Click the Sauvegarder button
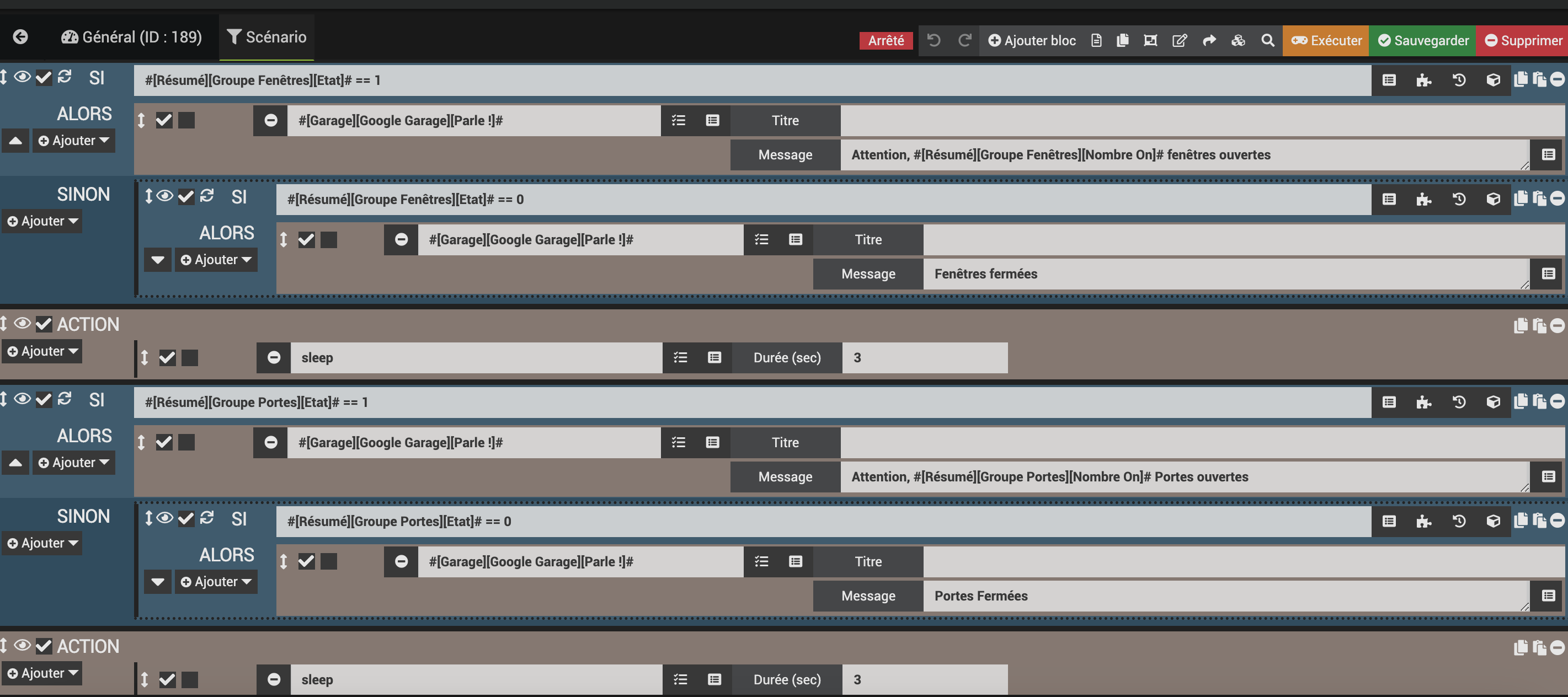 (x=1422, y=41)
